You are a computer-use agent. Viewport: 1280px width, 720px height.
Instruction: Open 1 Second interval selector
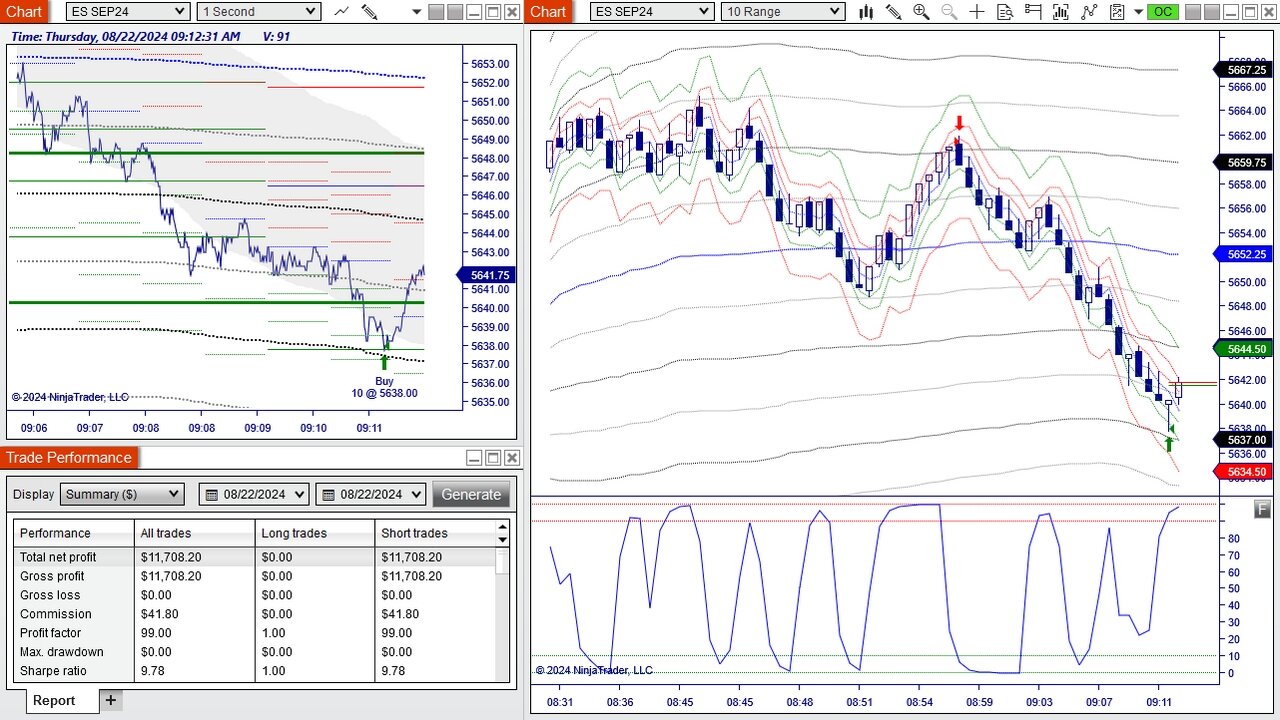click(258, 11)
